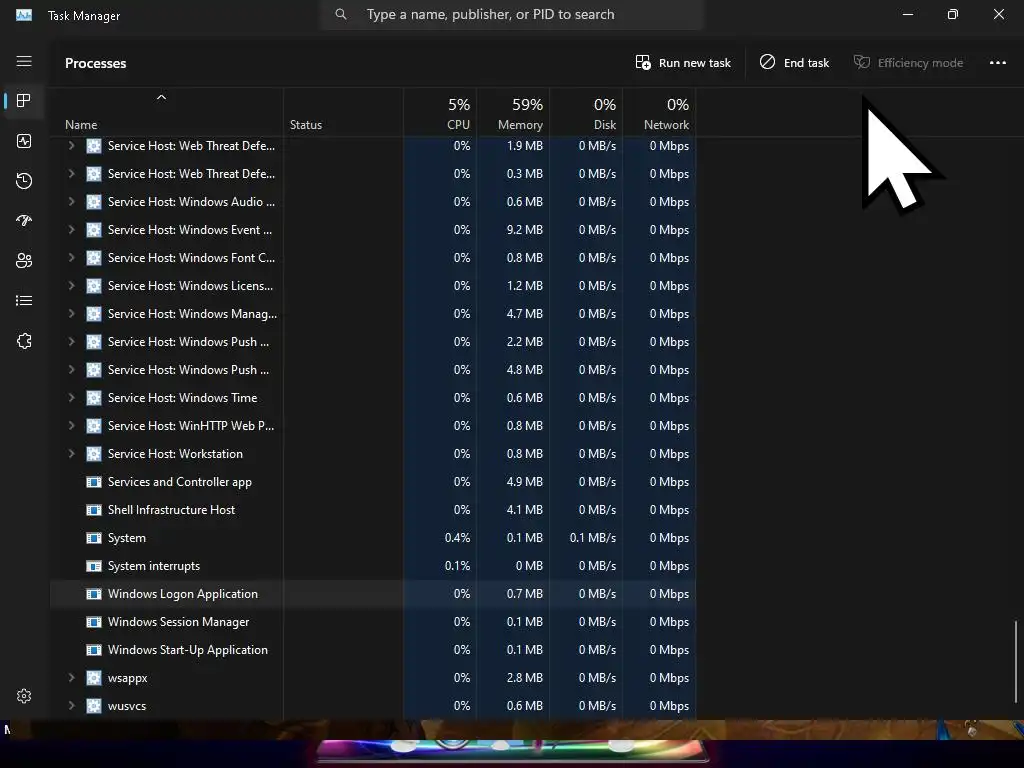Expand Service Host: Workstation row
Screen dimensions: 1024x768
click(71, 454)
